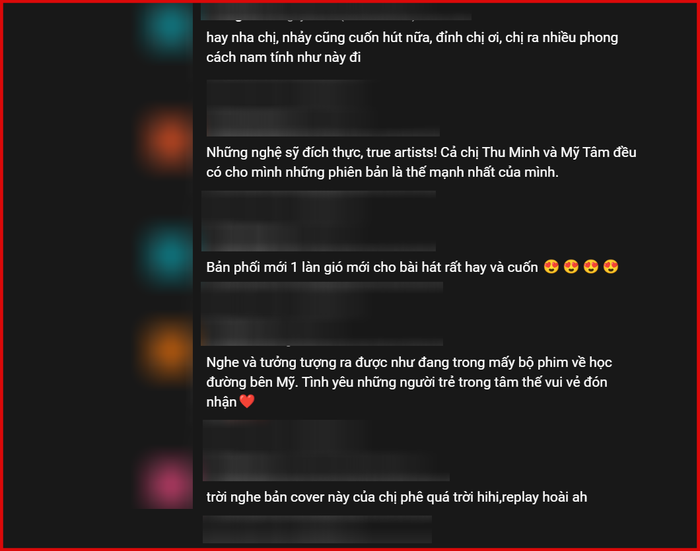Click the red heart emoji after 'nhận'
Screen dimensions: 700x551
[x=247, y=401]
